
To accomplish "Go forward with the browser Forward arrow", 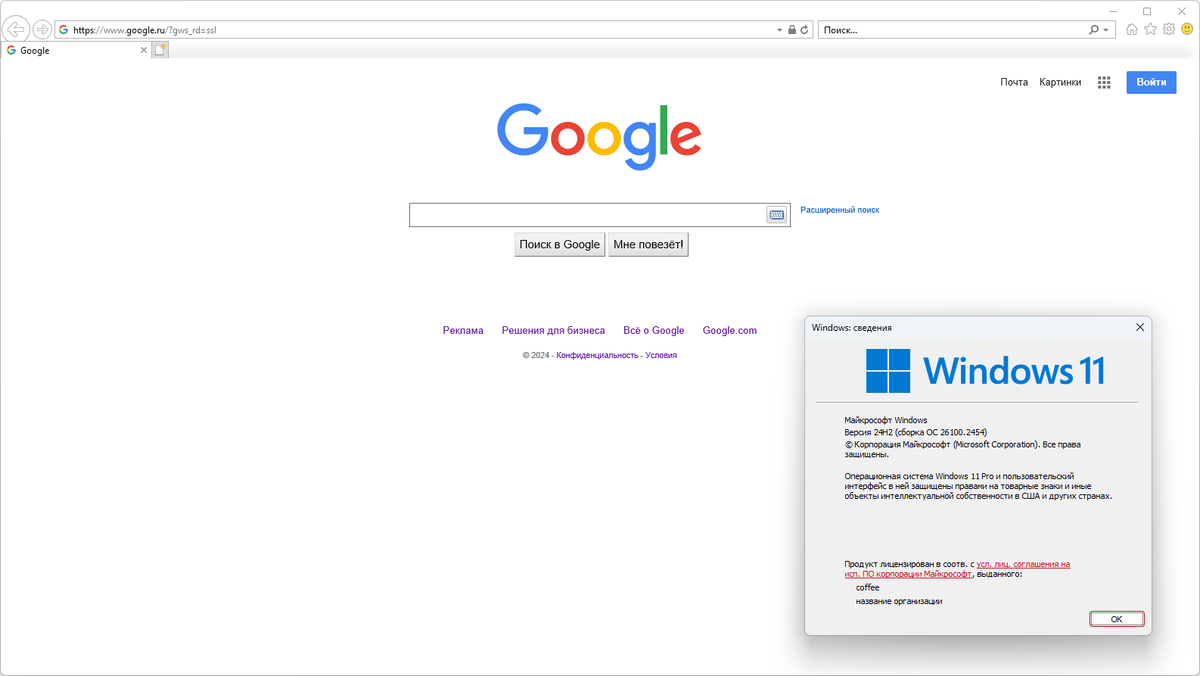I will click(x=42, y=29).
